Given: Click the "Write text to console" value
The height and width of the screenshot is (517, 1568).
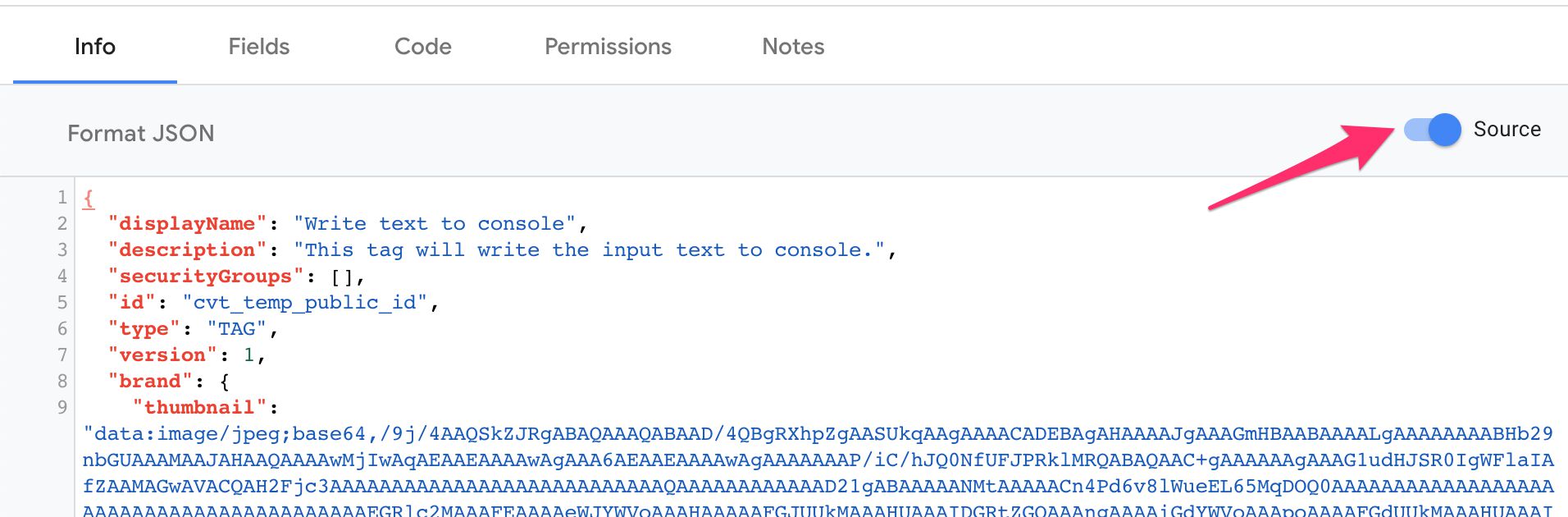Looking at the screenshot, I should 435,223.
